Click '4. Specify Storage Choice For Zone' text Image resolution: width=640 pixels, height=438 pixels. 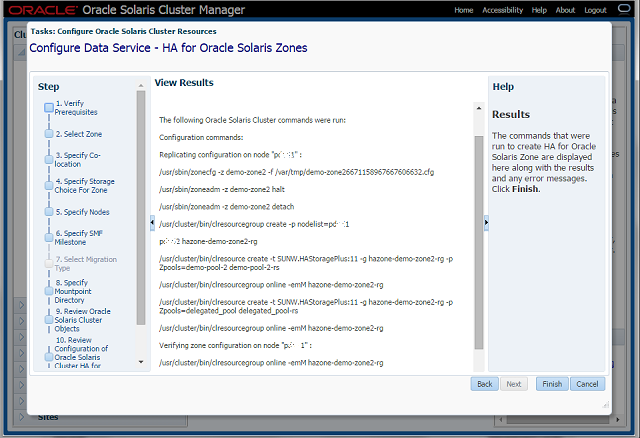coord(85,186)
